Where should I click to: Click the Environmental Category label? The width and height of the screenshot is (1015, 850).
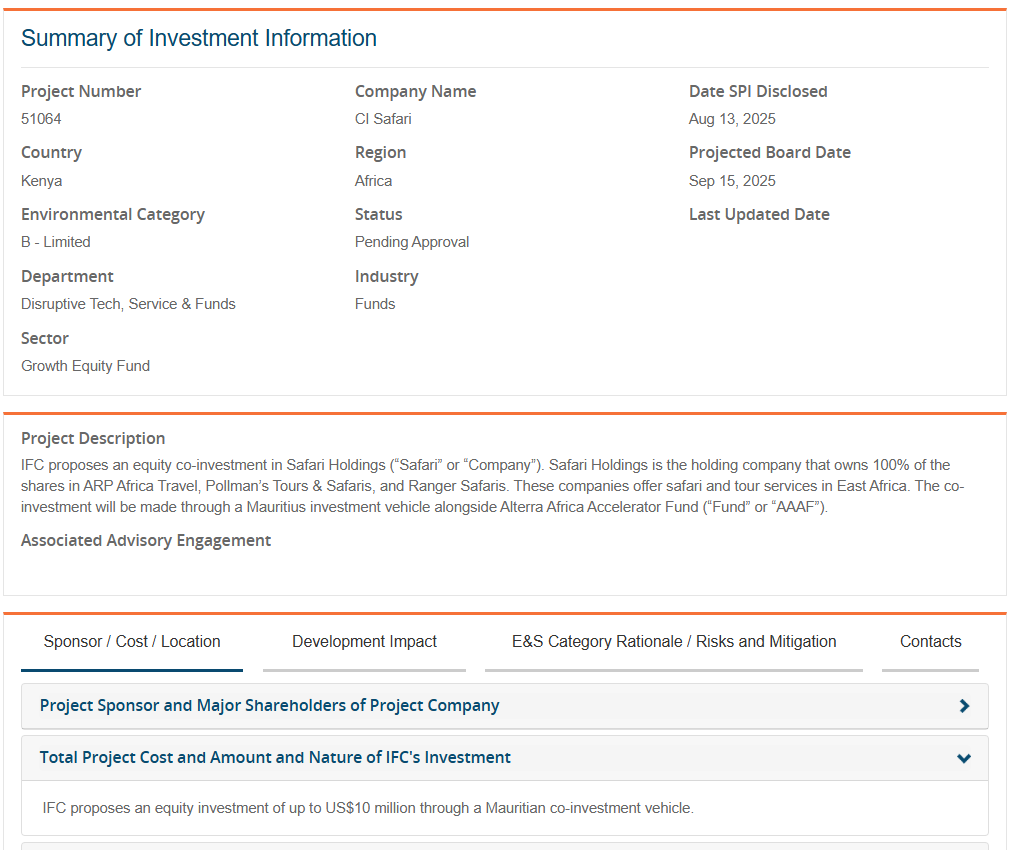coord(113,214)
